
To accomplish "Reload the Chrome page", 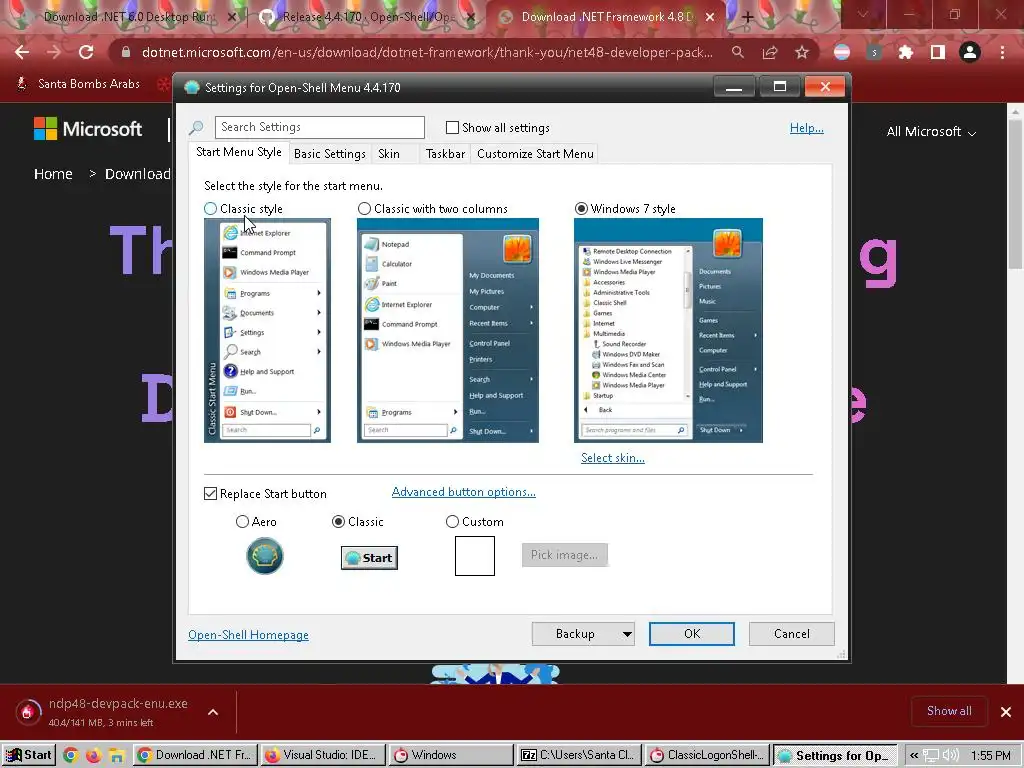I will tap(86, 52).
